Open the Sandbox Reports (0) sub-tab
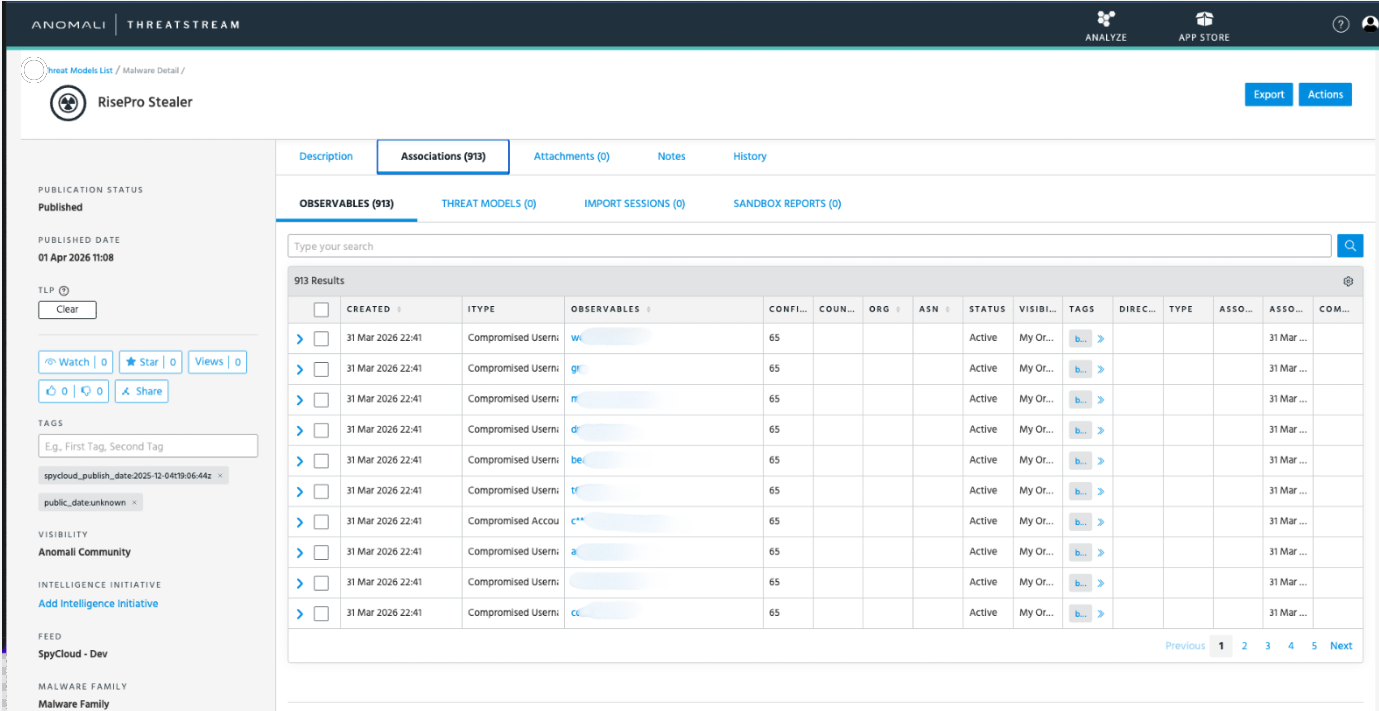Screen dimensions: 1379x711 [787, 203]
